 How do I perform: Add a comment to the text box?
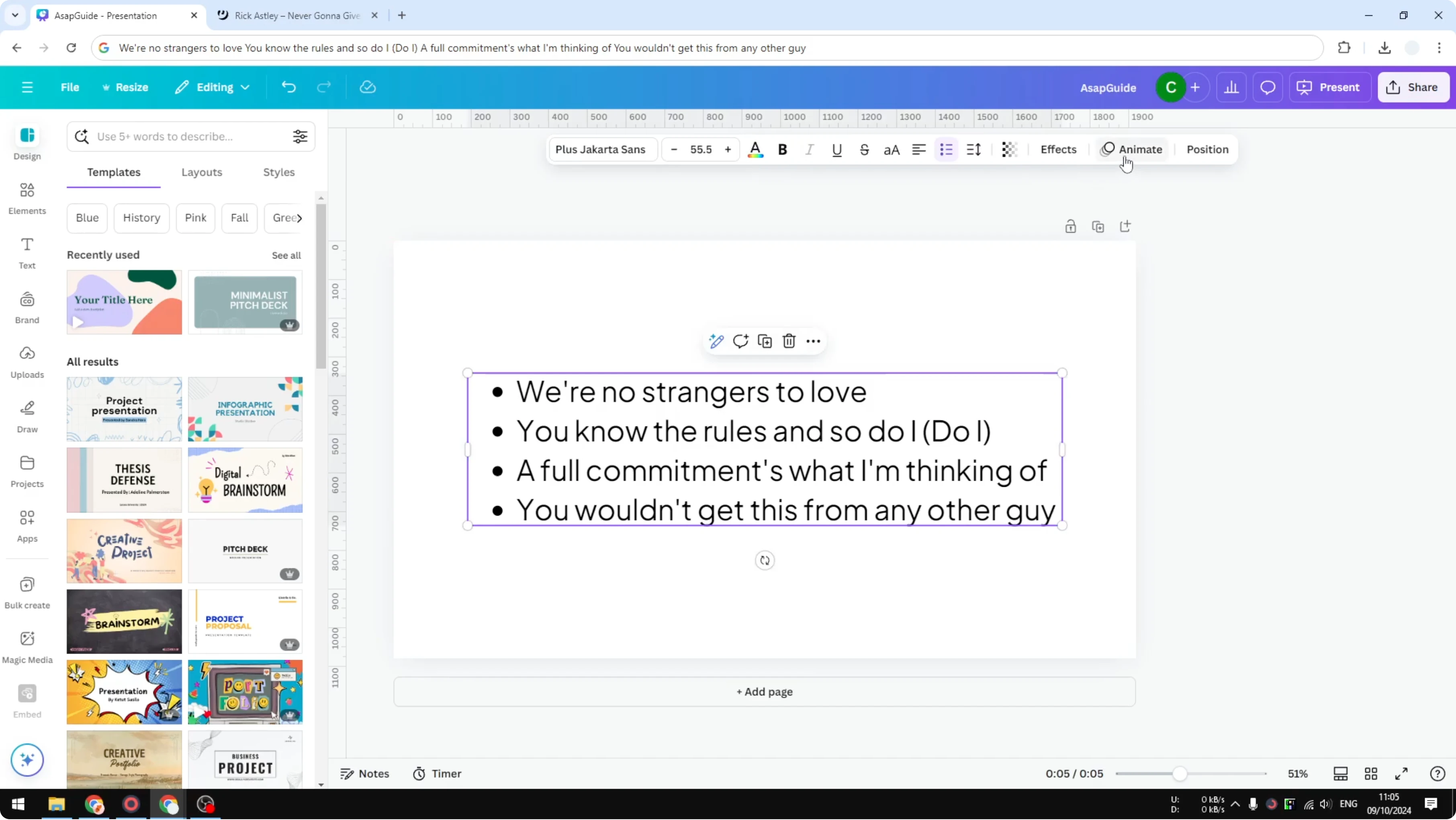tap(740, 341)
